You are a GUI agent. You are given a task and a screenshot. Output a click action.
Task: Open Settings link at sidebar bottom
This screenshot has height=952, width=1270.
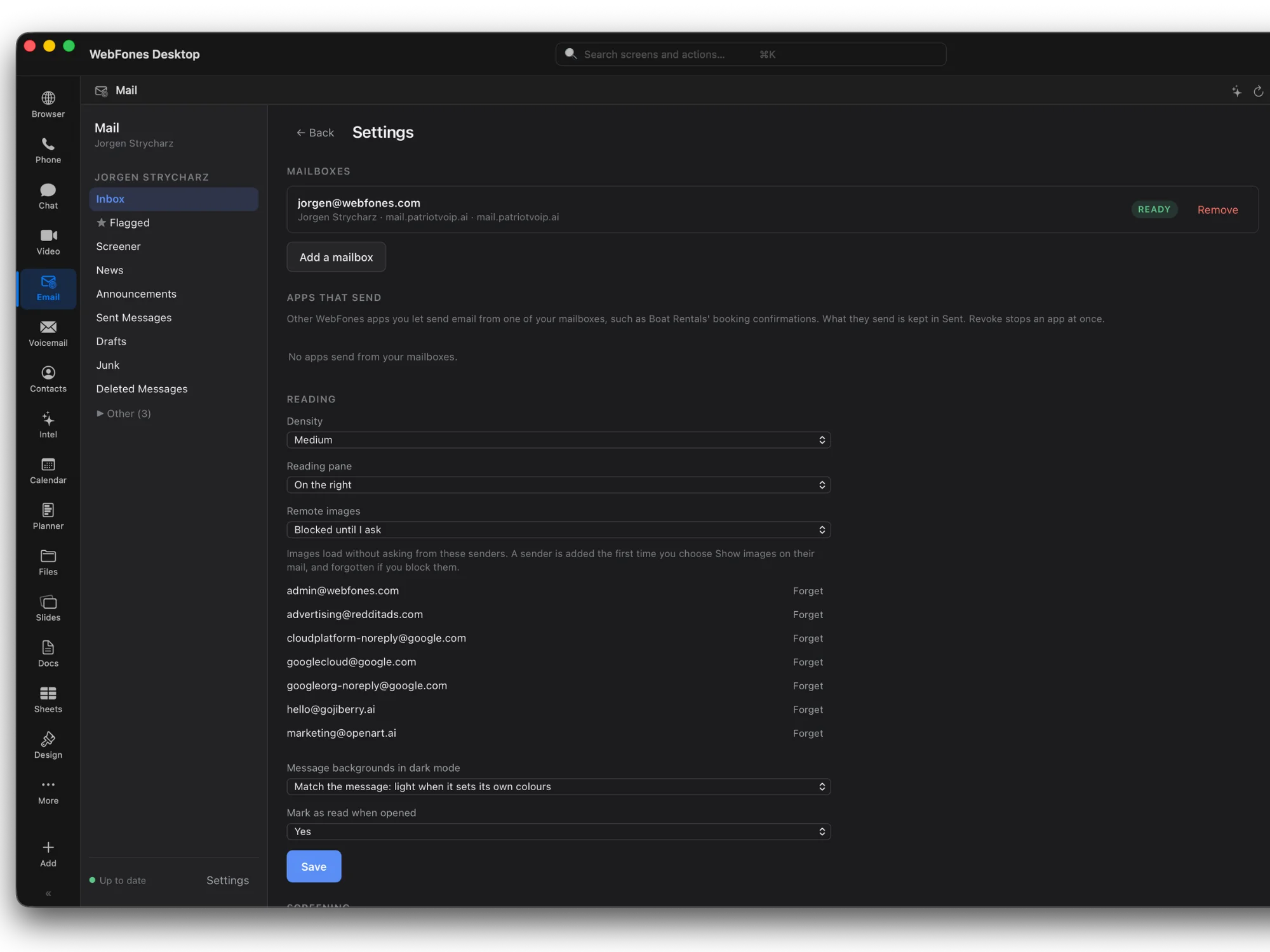227,880
